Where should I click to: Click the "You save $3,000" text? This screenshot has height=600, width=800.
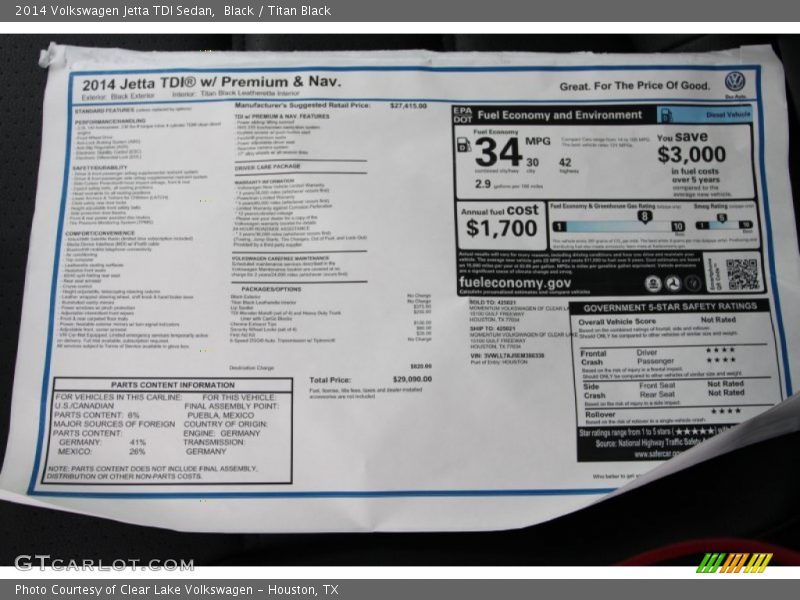click(x=690, y=148)
